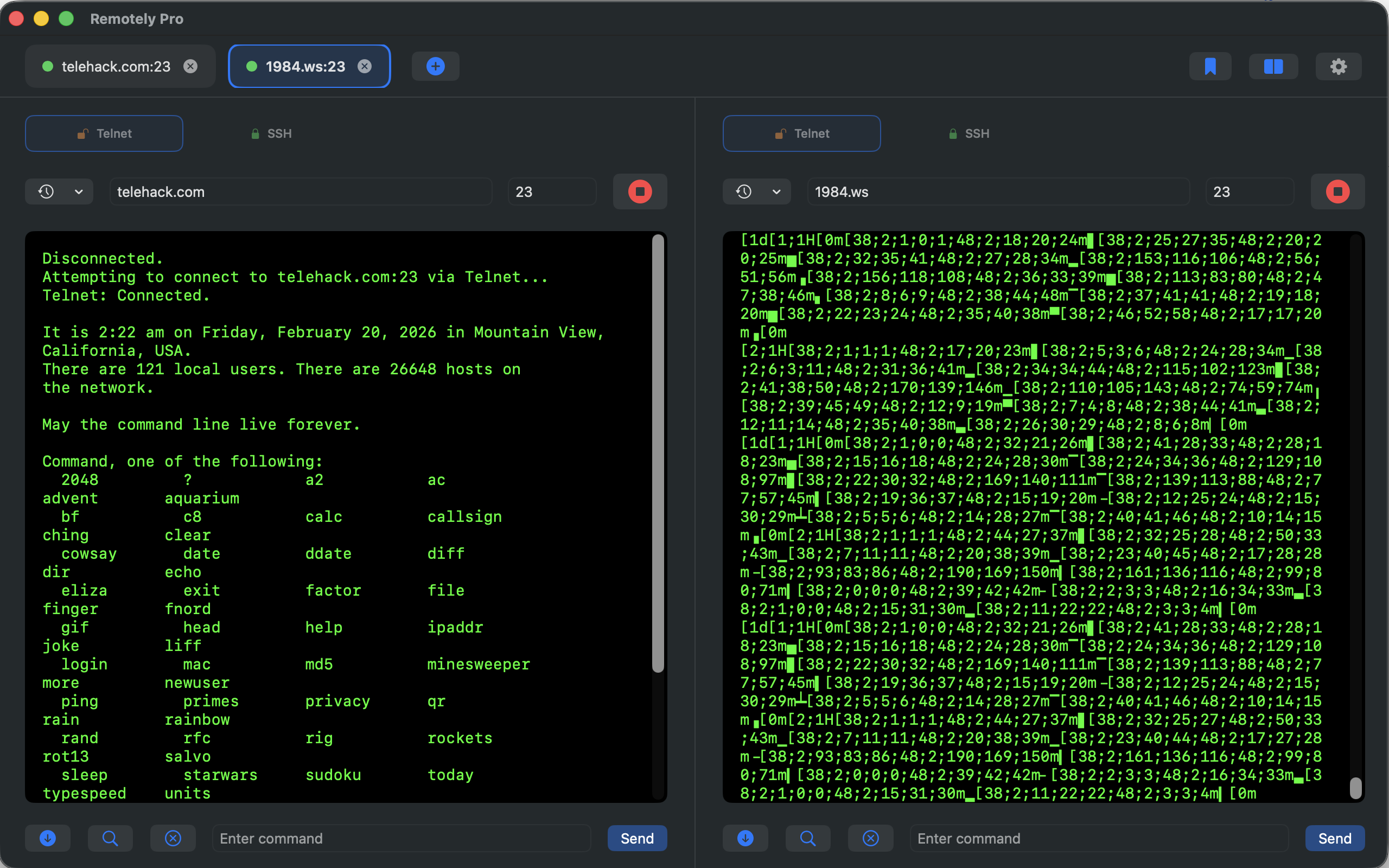Open search in the right terminal
Viewport: 1389px width, 868px height.
click(x=807, y=838)
